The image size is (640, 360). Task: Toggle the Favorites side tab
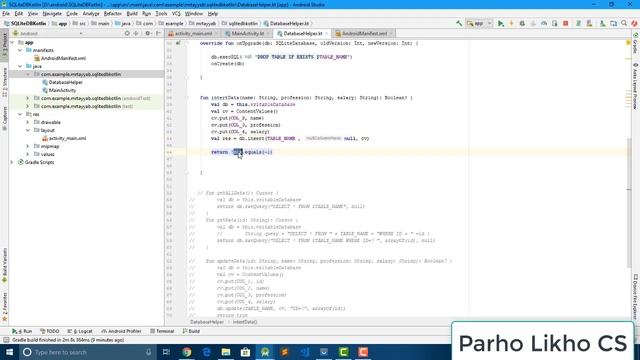[x=4, y=307]
